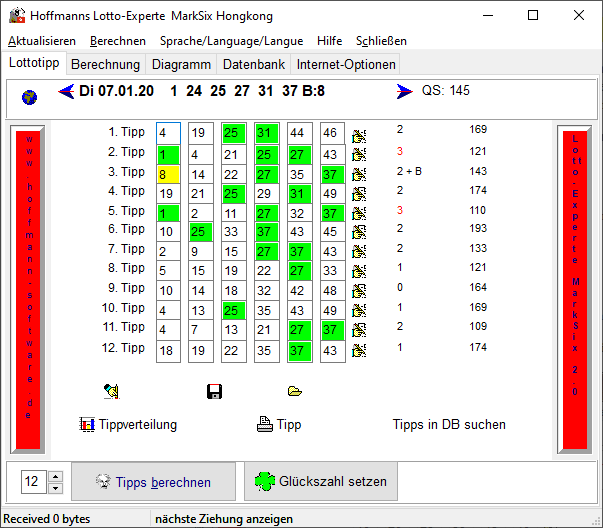The width and height of the screenshot is (603, 528).
Task: Click first number field of 1. Tipp
Action: click(168, 133)
